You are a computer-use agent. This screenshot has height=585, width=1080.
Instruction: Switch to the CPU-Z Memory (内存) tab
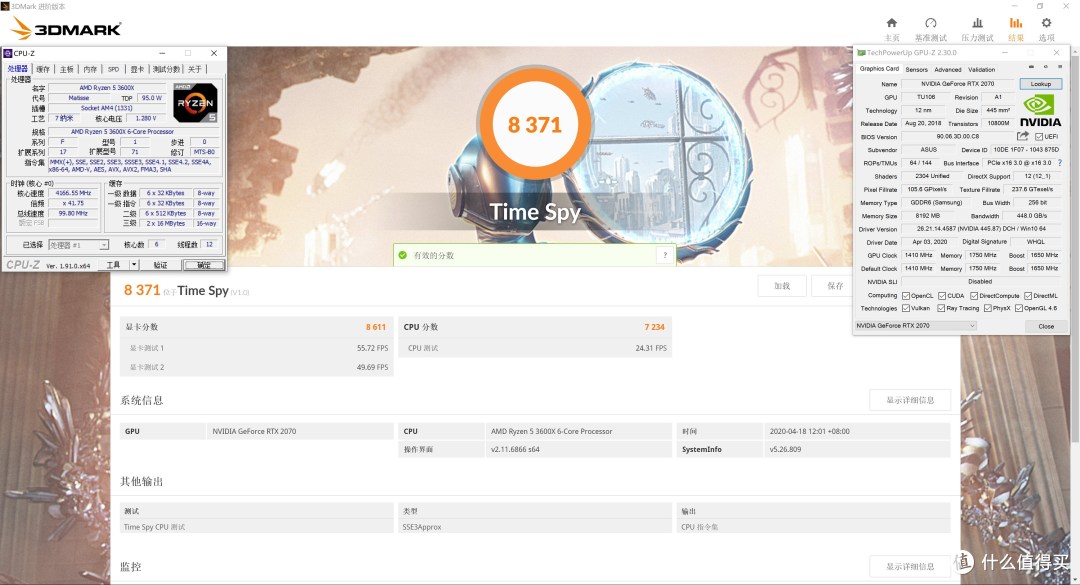coord(90,69)
